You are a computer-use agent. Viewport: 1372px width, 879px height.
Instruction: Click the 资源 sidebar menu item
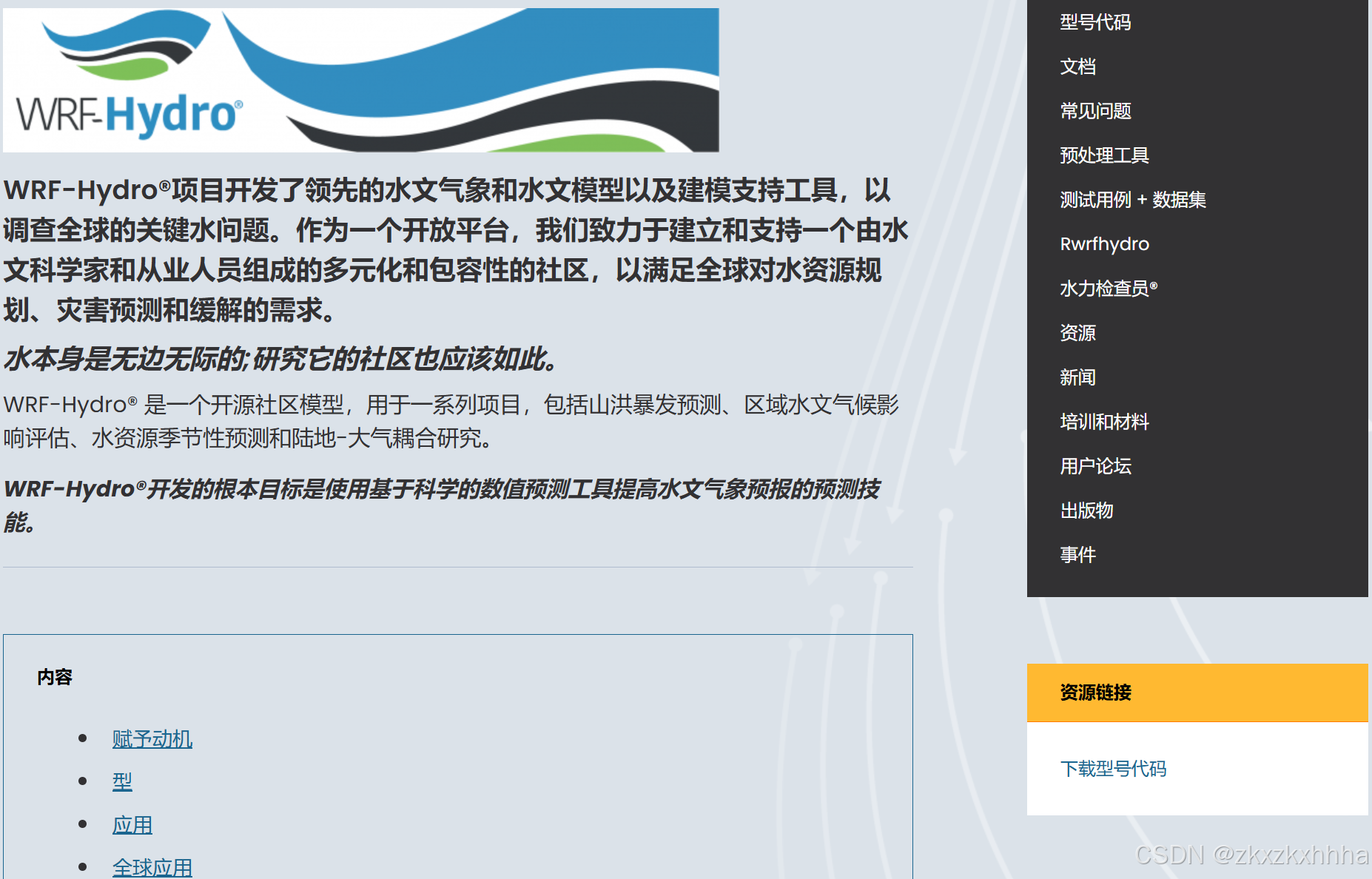point(1077,333)
